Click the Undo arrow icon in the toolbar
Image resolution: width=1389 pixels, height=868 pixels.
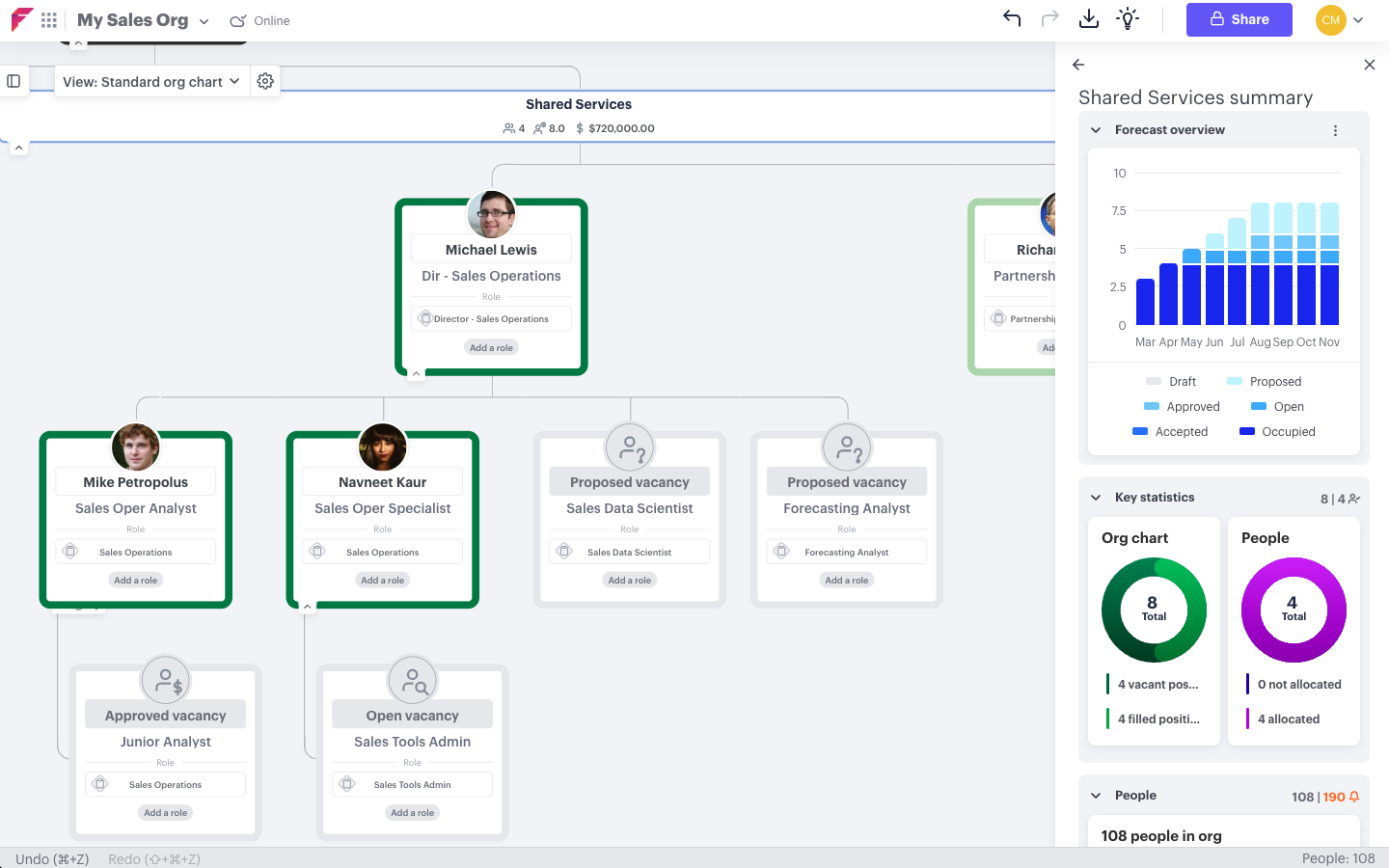coord(1011,18)
